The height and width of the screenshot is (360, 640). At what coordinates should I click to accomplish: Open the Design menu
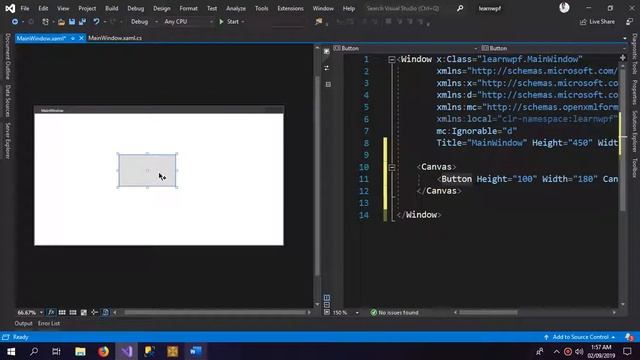point(162,8)
